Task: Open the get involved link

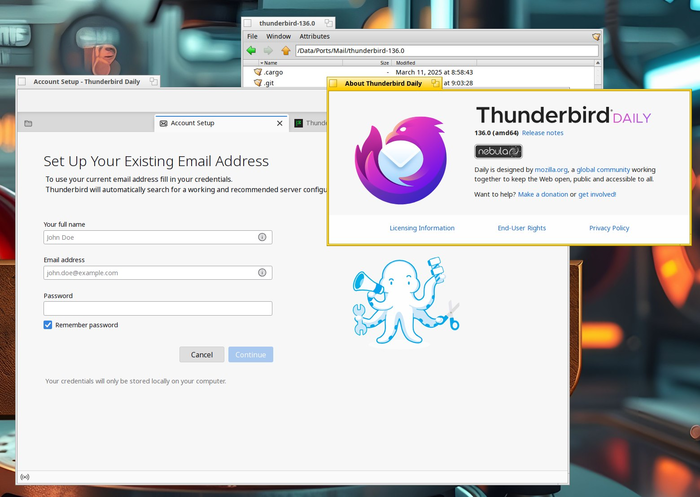Action: pos(597,194)
